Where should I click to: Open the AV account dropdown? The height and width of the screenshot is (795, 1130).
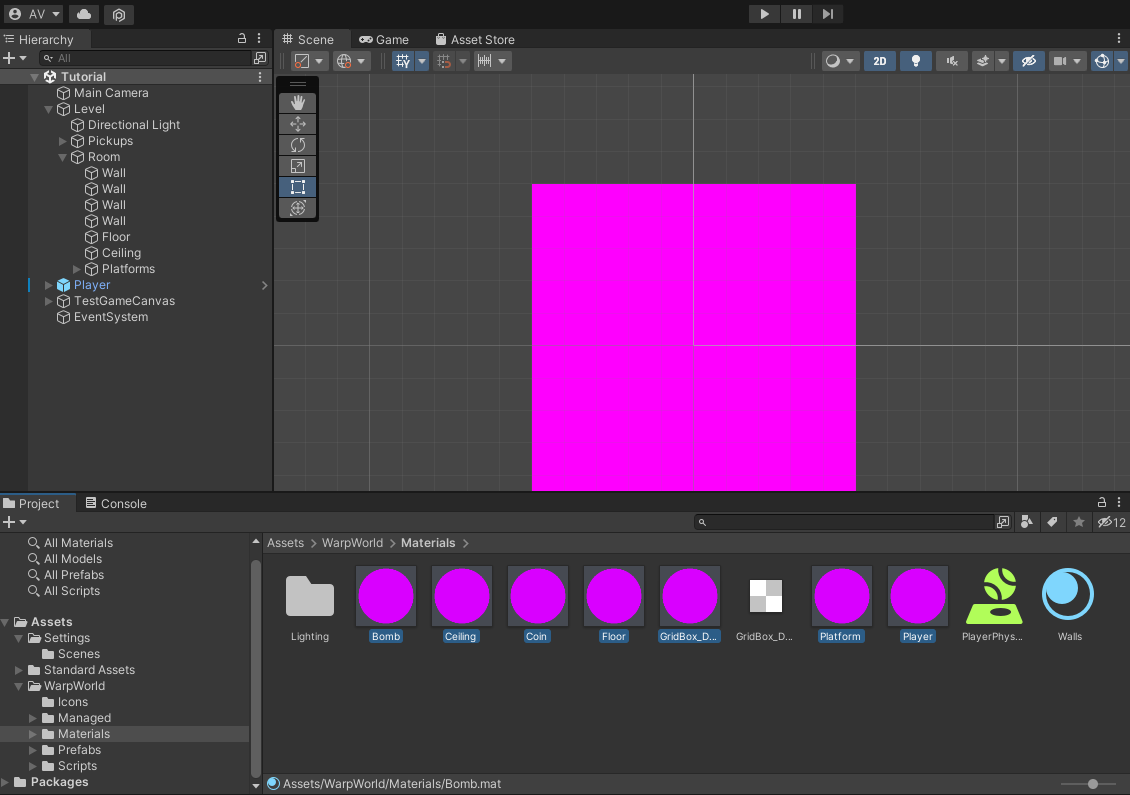[x=34, y=14]
